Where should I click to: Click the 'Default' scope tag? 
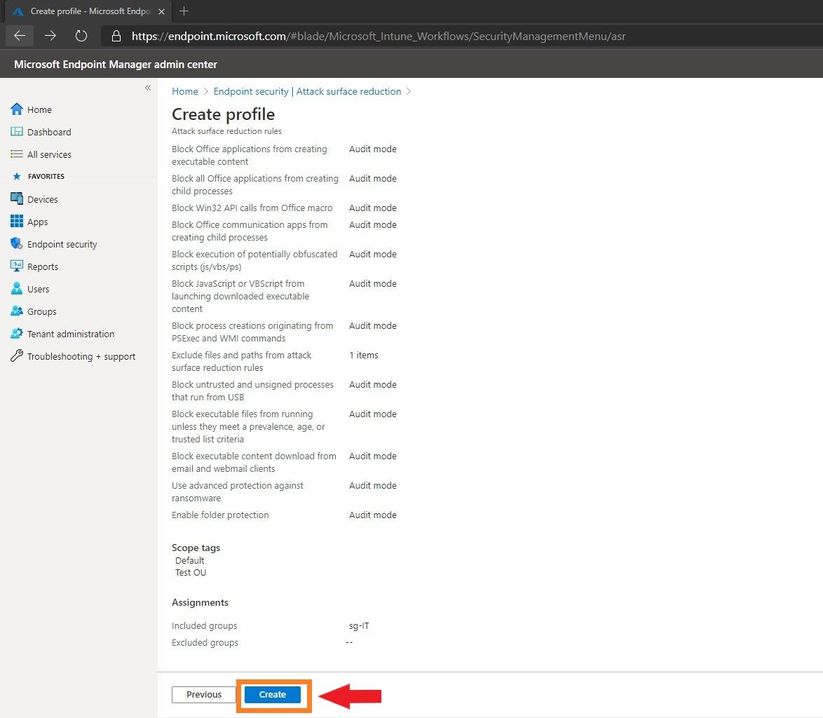coord(189,561)
